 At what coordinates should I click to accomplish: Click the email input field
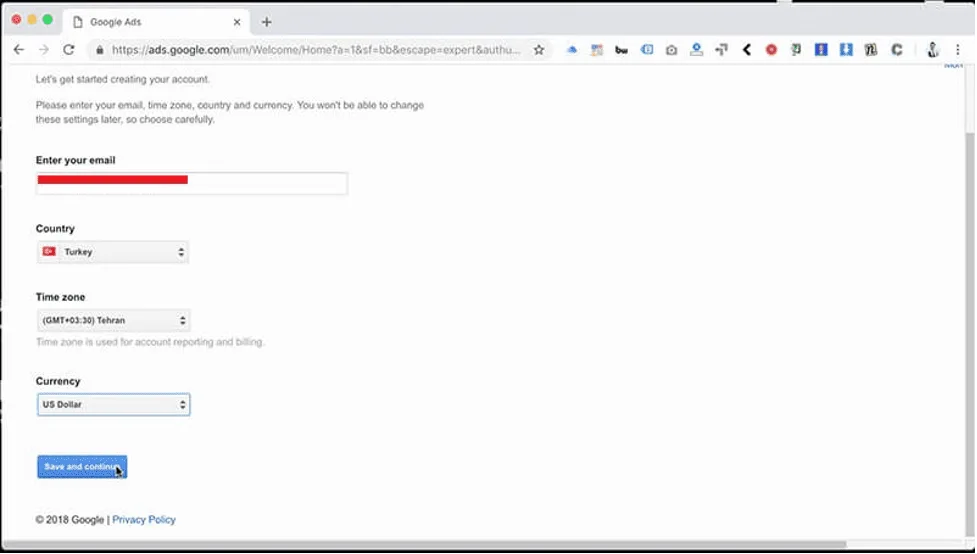click(x=192, y=183)
